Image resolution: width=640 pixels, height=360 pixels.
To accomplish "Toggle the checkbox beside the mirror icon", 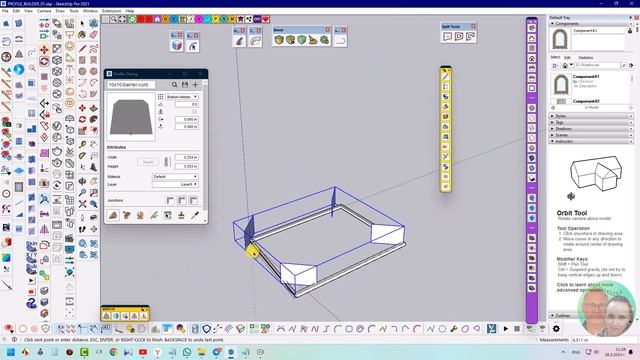I will click(194, 111).
